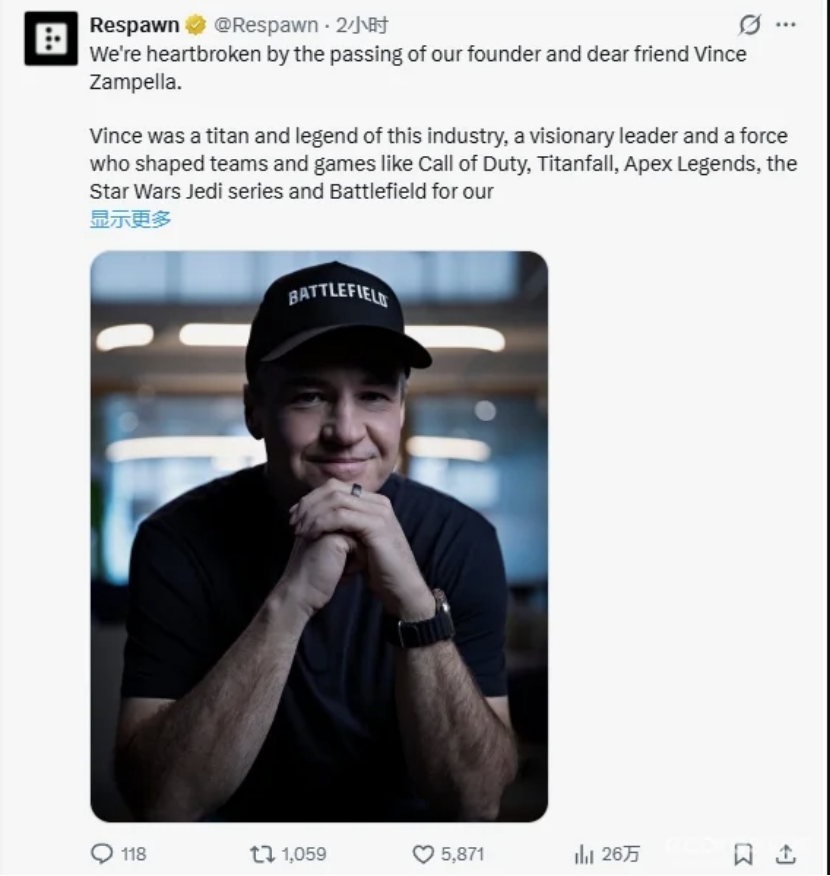The height and width of the screenshot is (876, 830).
Task: Click the like count 5,871
Action: (x=462, y=853)
